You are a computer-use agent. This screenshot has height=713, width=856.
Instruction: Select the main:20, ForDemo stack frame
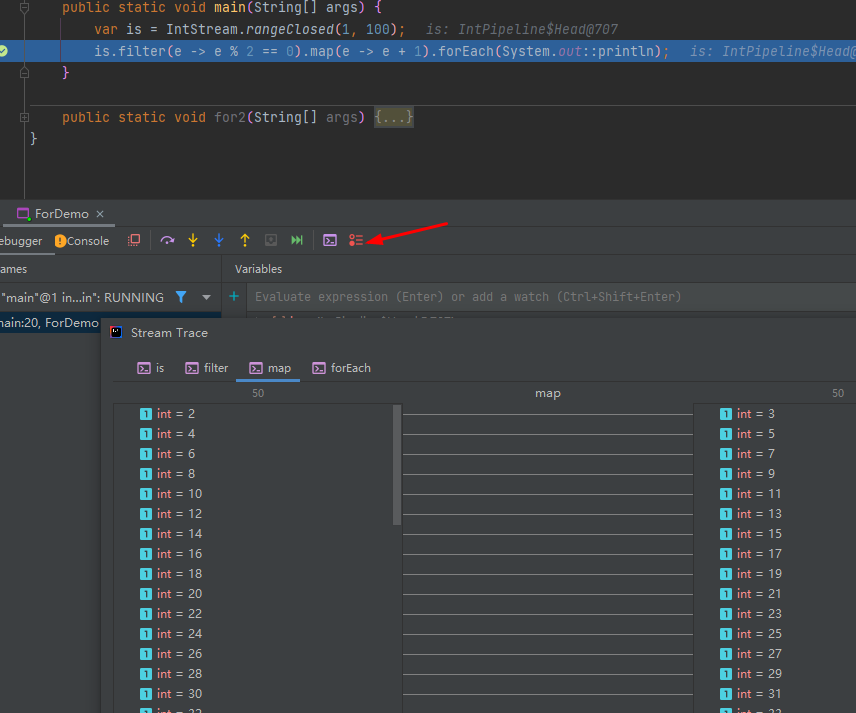50,323
